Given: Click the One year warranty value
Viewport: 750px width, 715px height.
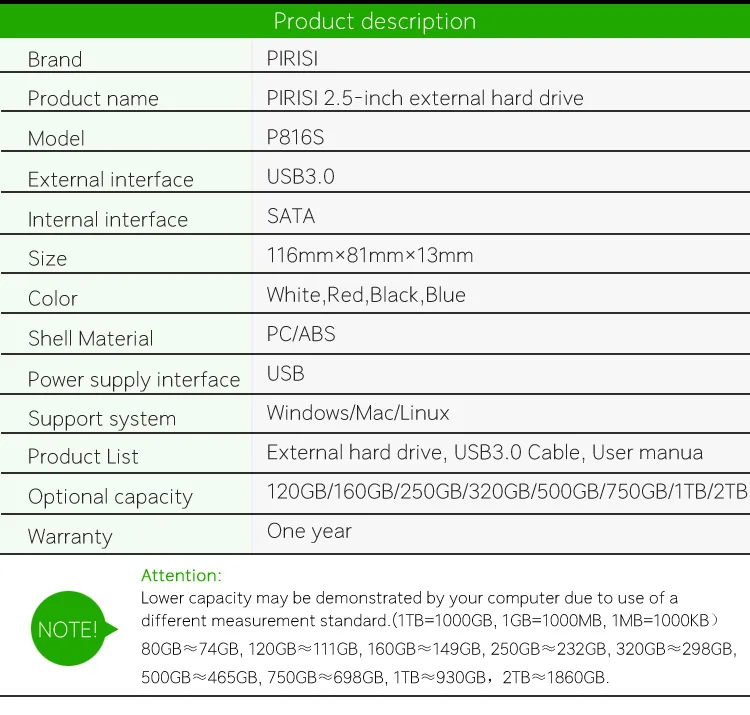Looking at the screenshot, I should [309, 531].
